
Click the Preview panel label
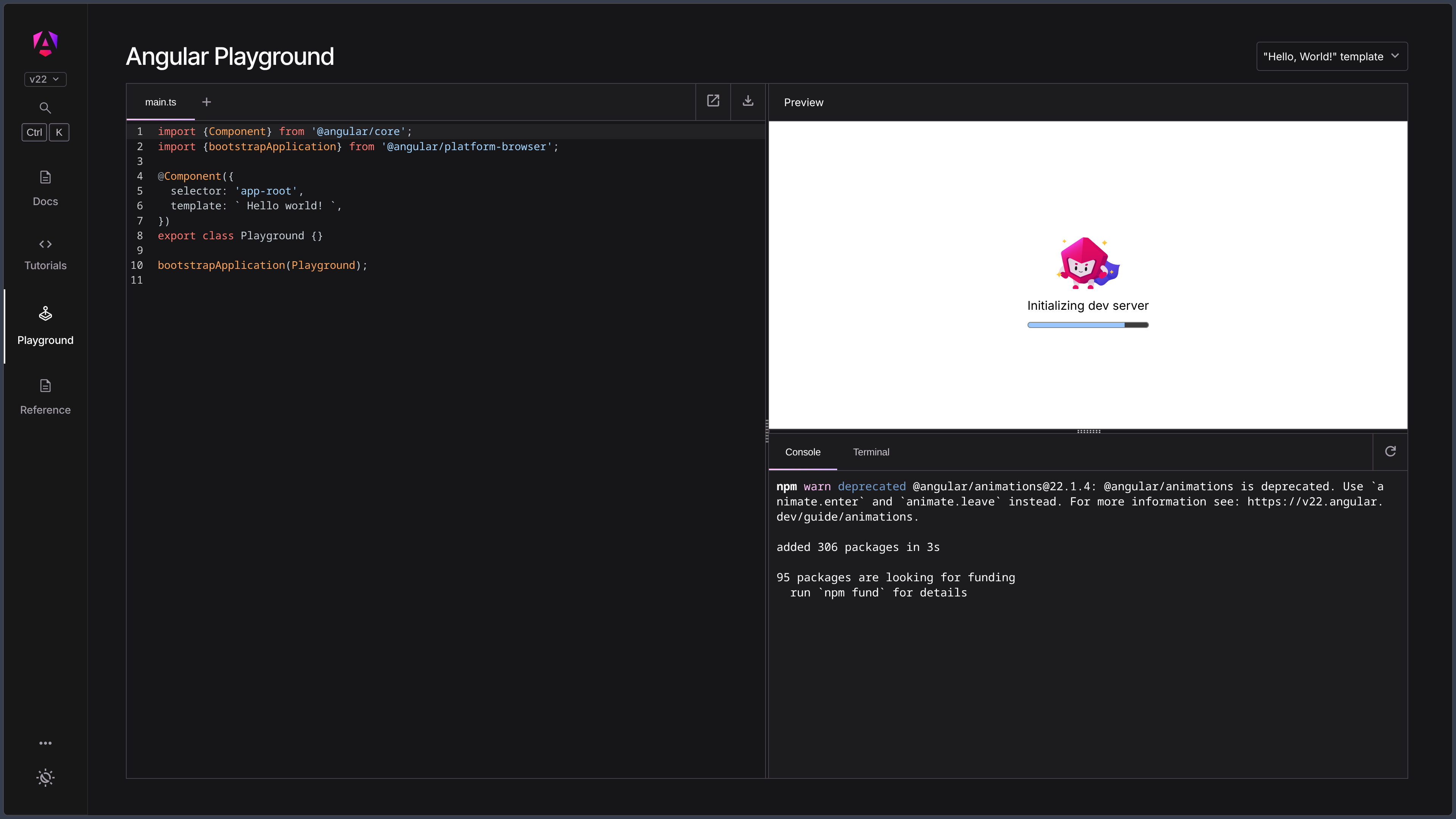pos(804,102)
